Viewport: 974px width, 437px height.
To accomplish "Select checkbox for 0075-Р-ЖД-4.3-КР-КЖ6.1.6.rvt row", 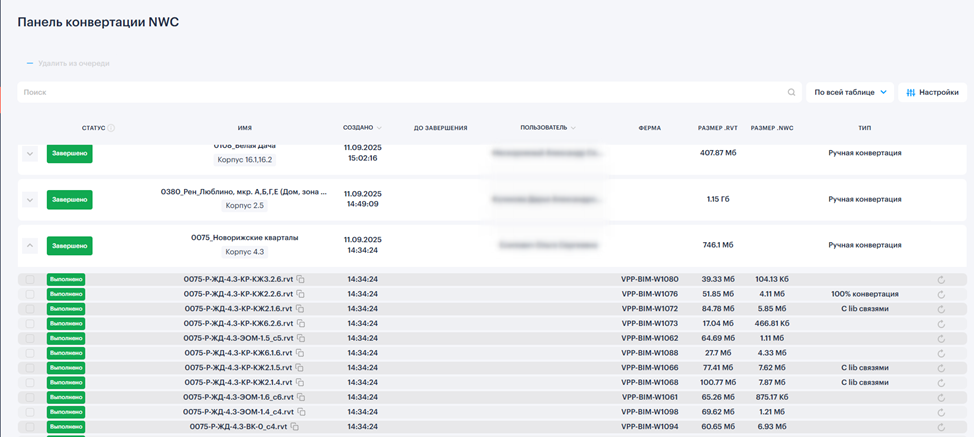I will click(30, 353).
